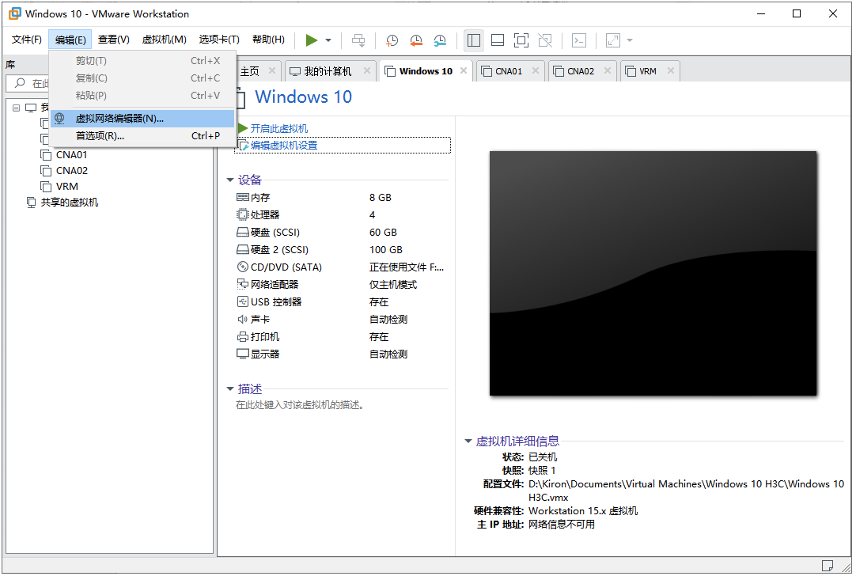Image resolution: width=856 pixels, height=576 pixels.
Task: Click the 声卡 sound card row
Action: point(340,319)
